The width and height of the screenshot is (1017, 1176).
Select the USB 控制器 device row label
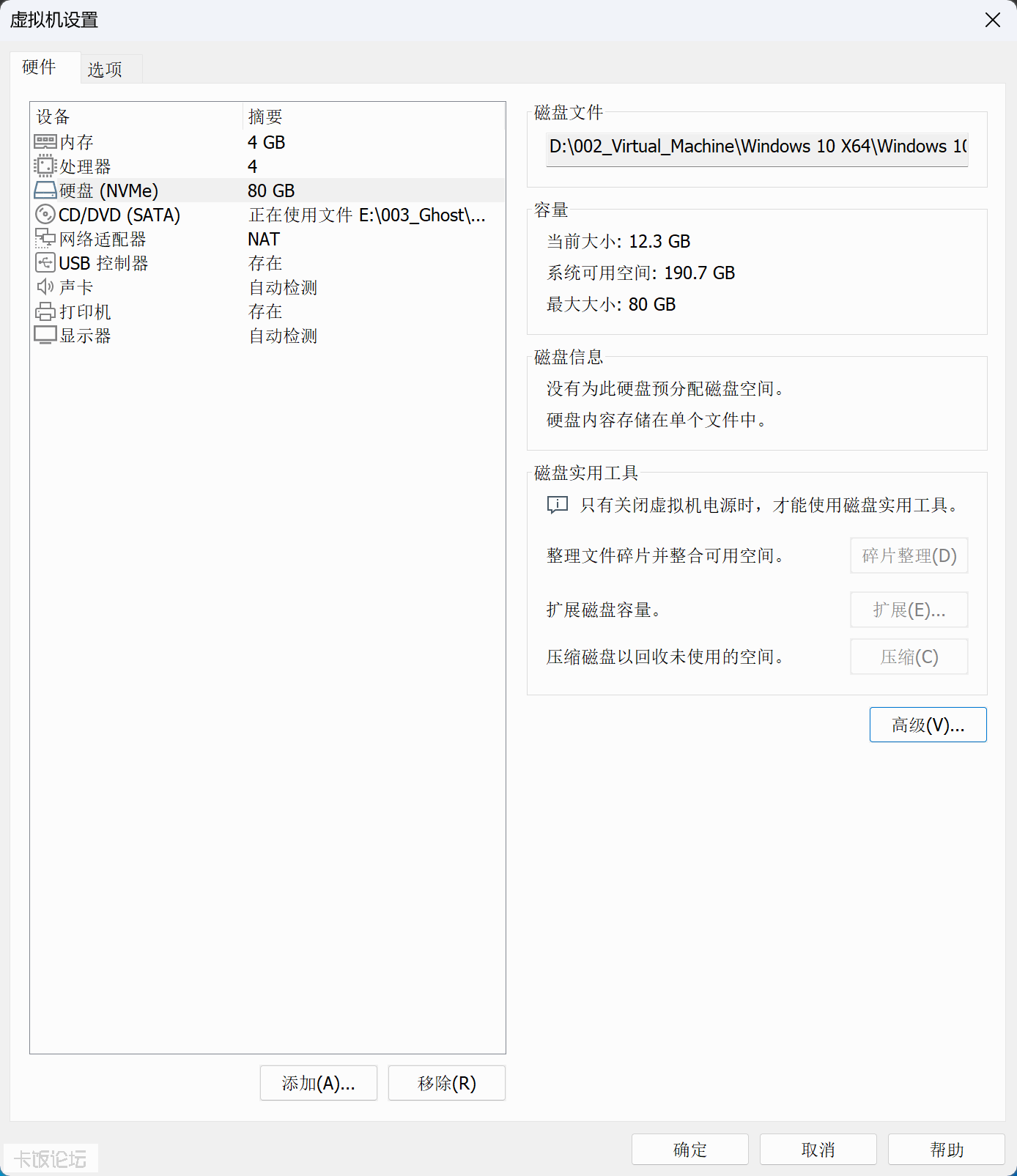tap(103, 263)
